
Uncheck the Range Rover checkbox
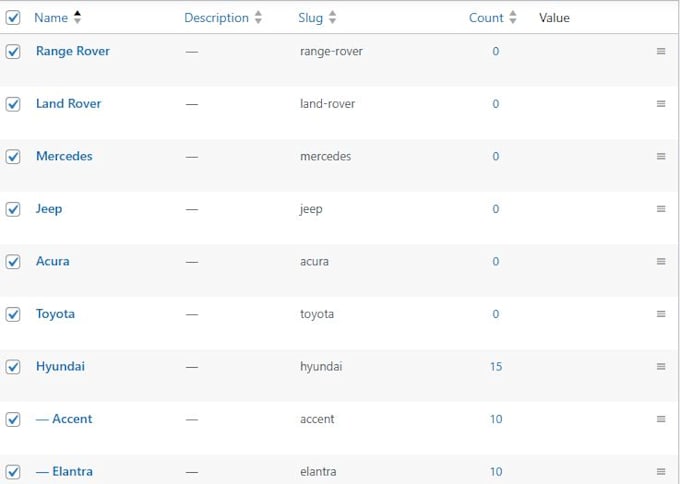pyautogui.click(x=13, y=52)
